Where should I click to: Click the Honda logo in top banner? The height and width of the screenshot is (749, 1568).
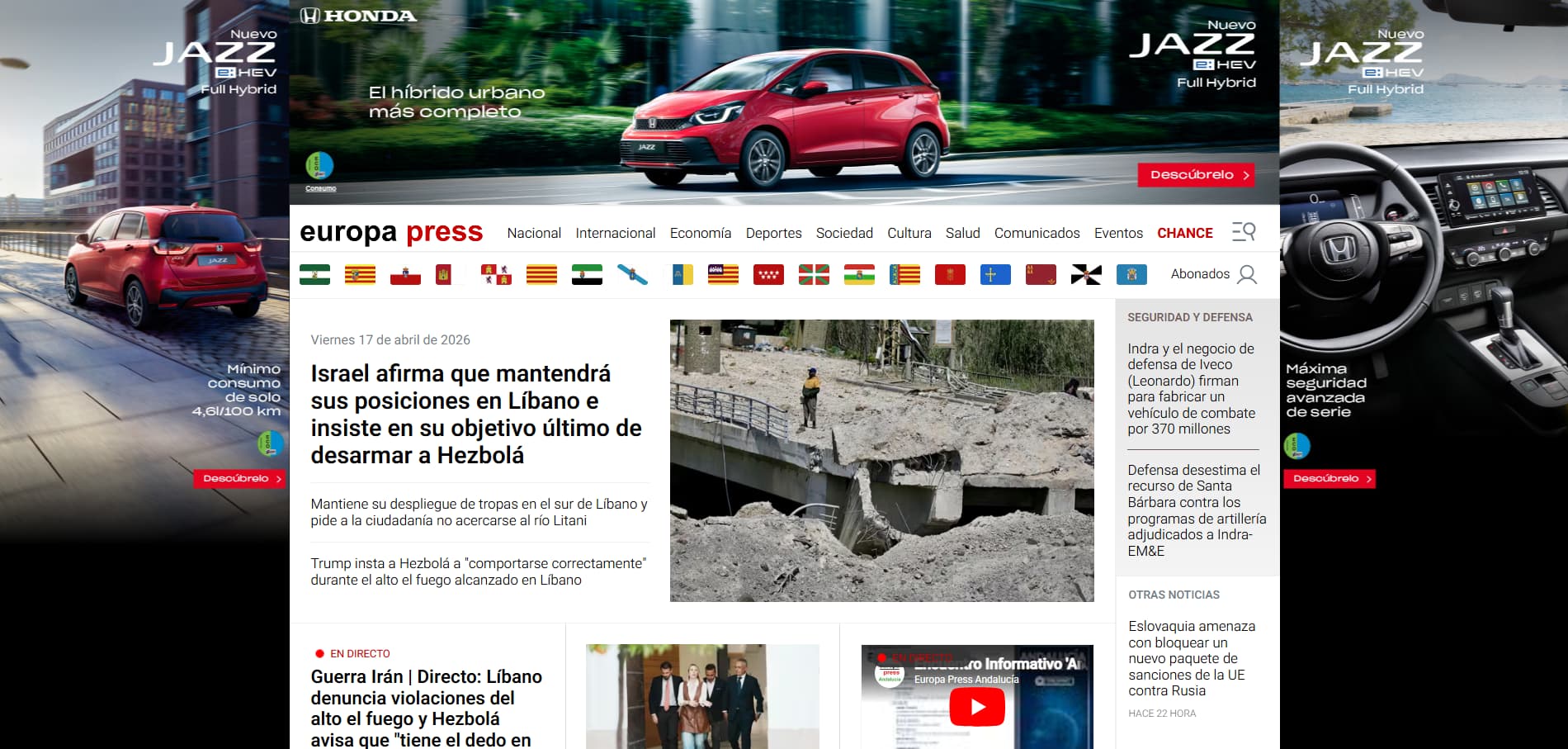pyautogui.click(x=358, y=16)
